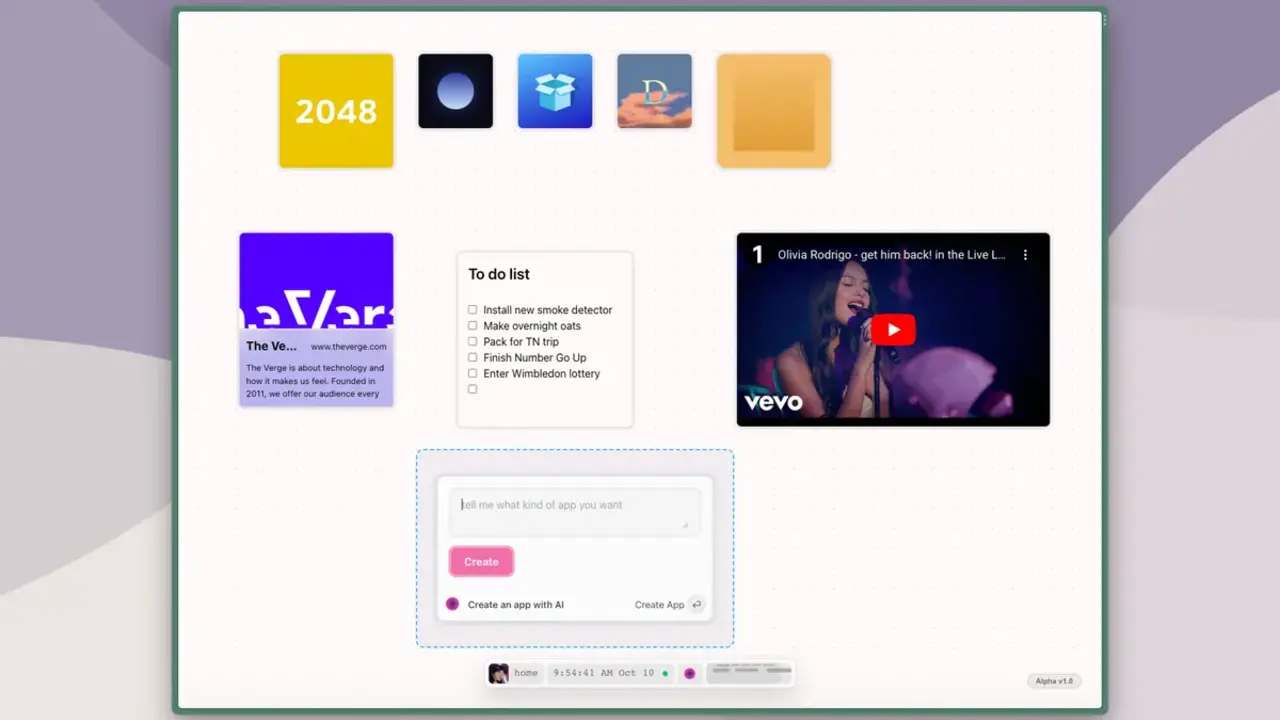Check 'Install new smoke detector' checkbox
Screen dimensions: 1280x720
(473, 310)
